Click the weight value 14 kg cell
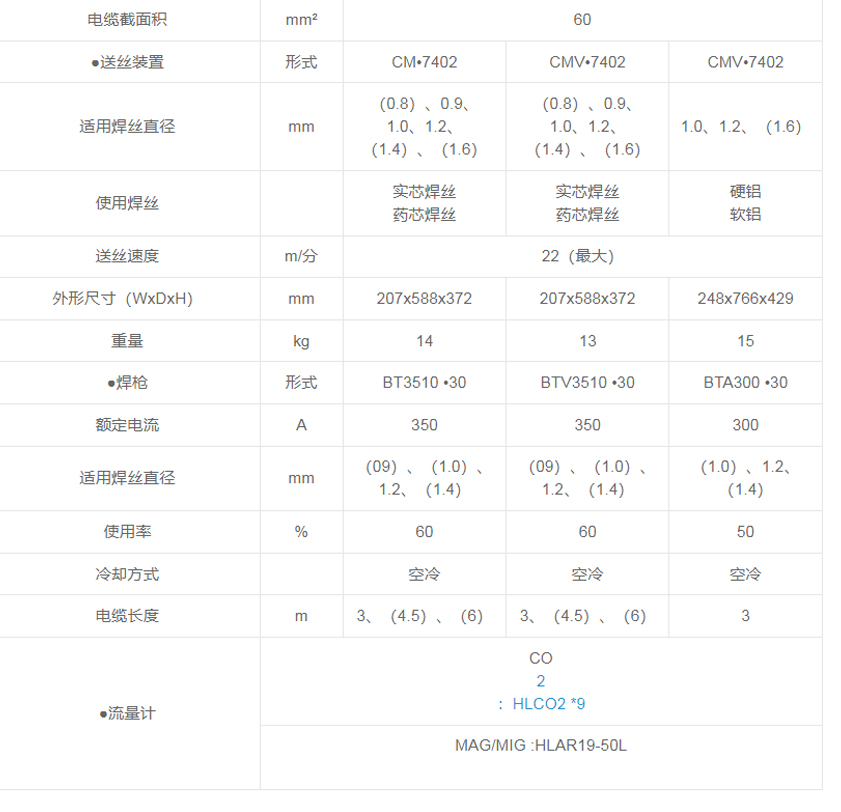 pos(424,340)
